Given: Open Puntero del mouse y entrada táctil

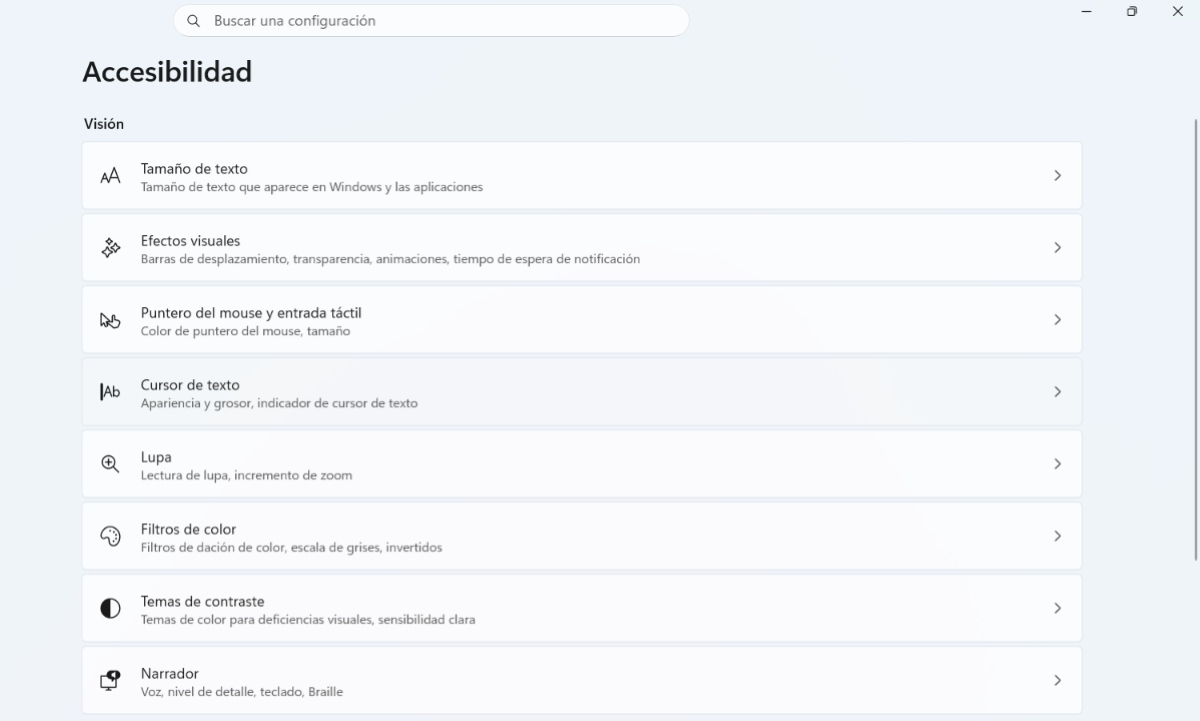Looking at the screenshot, I should click(x=582, y=320).
